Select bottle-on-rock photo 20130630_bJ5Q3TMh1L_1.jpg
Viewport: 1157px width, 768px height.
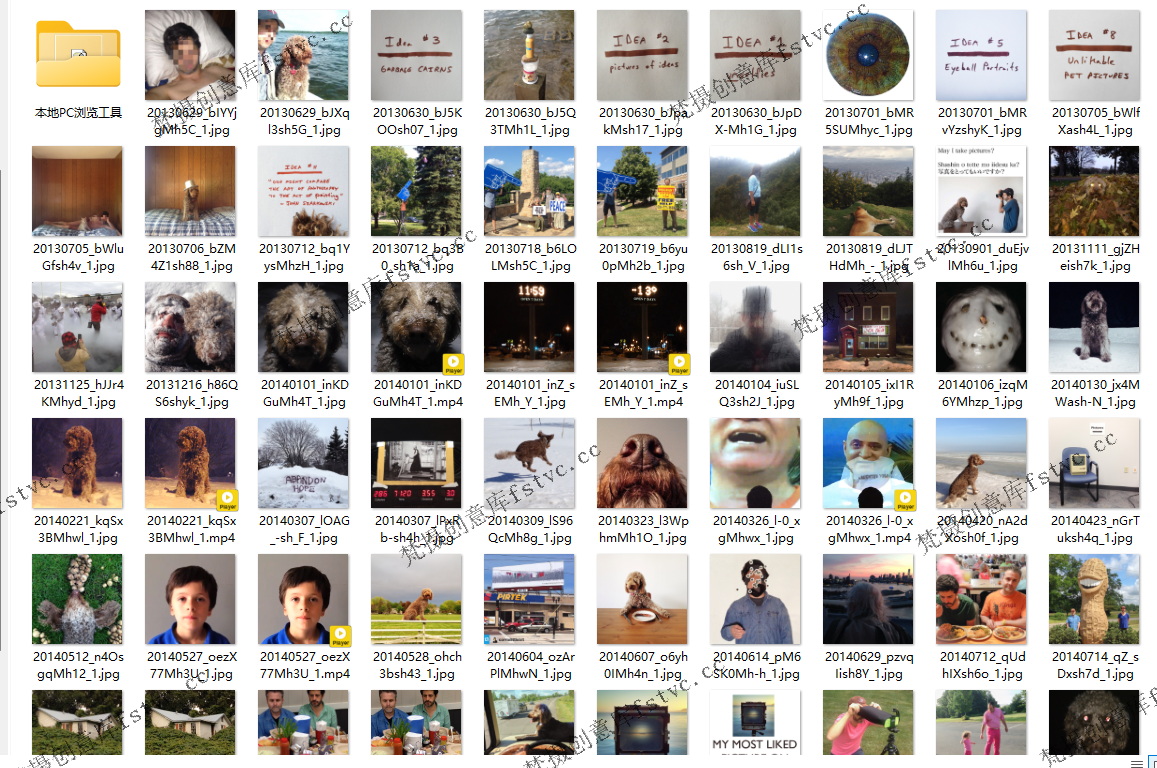[529, 55]
